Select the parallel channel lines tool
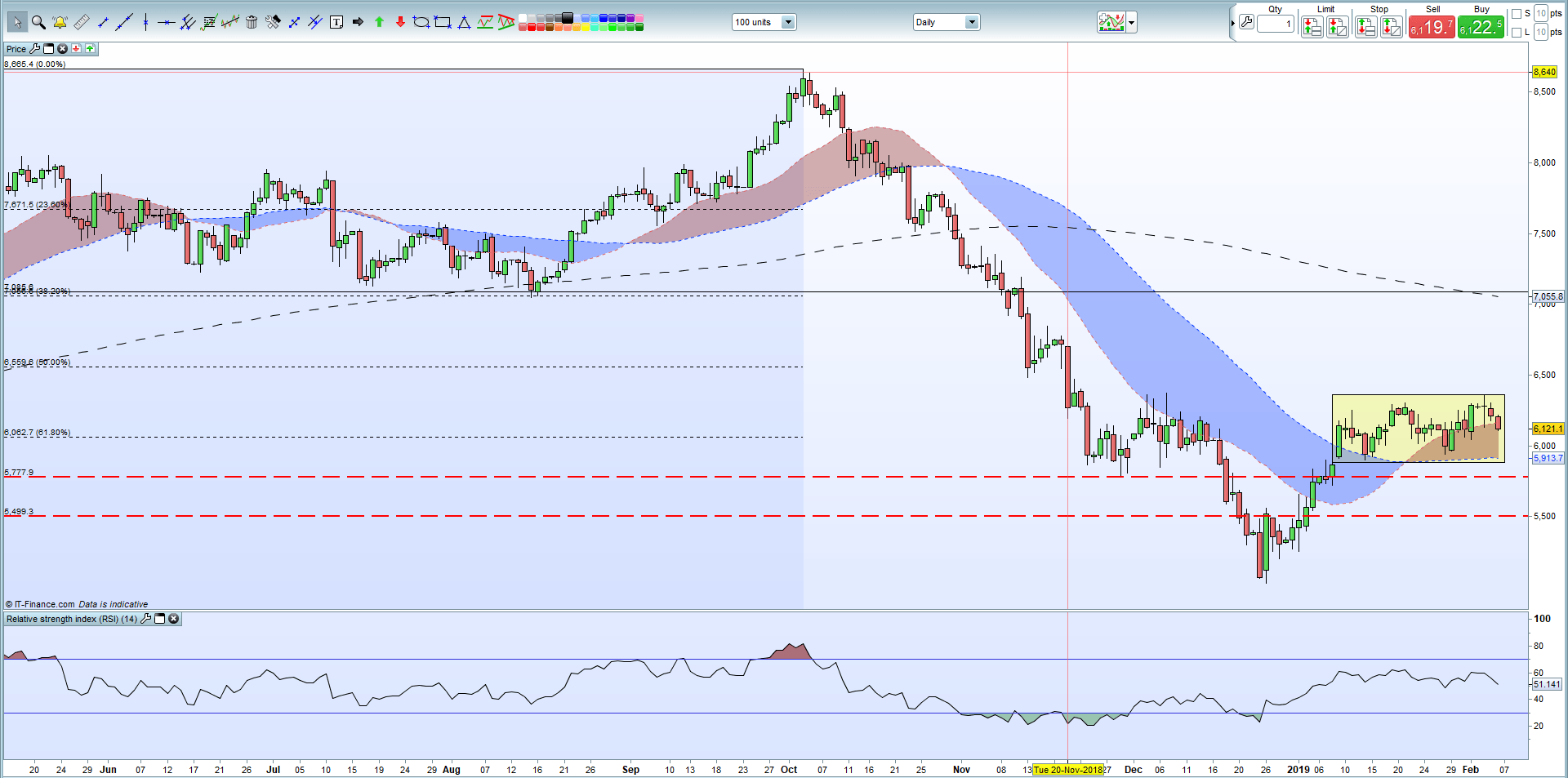The height and width of the screenshot is (778, 1568). [188, 22]
